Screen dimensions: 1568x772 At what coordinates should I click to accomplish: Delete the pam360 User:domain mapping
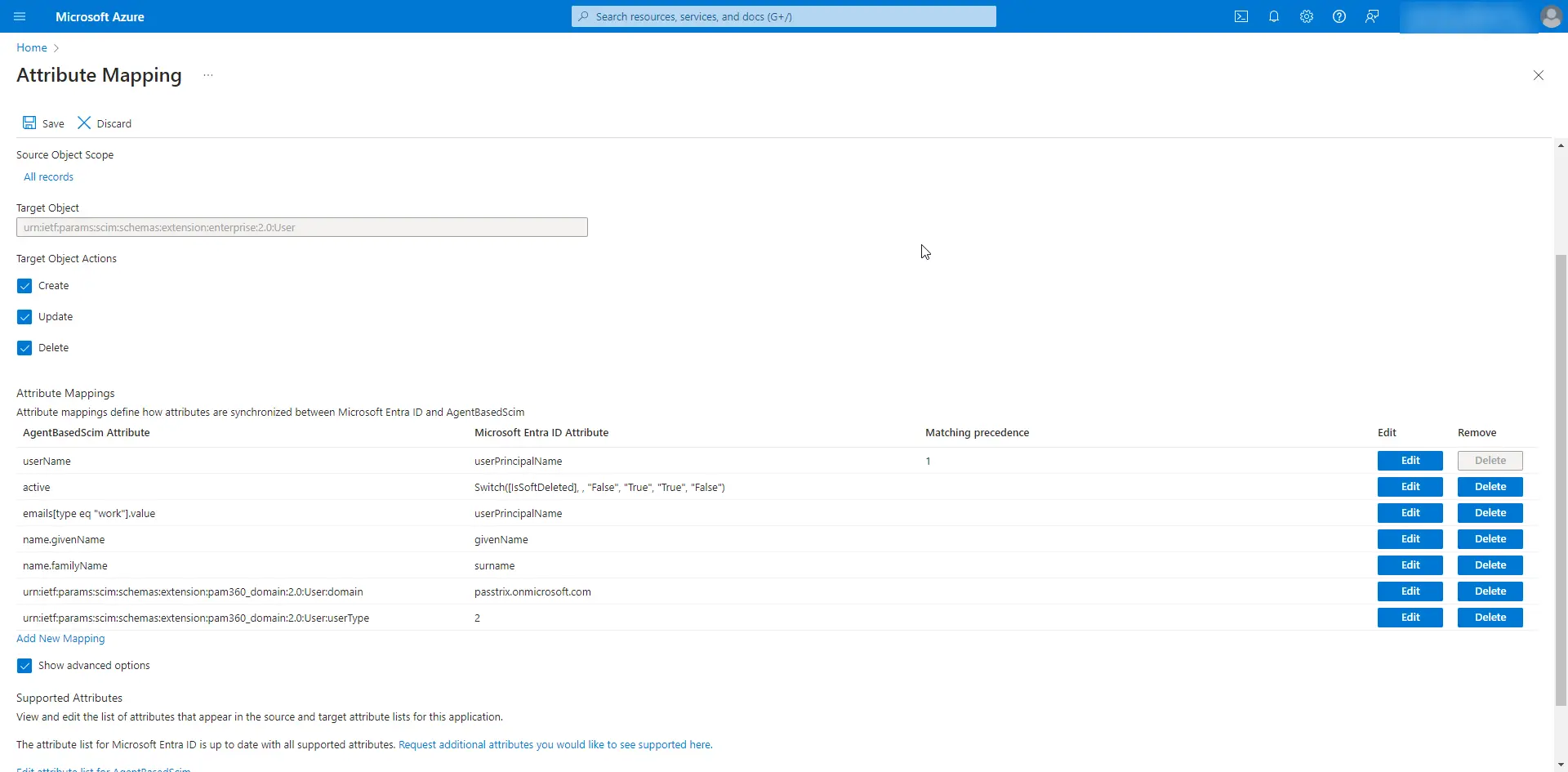1490,591
